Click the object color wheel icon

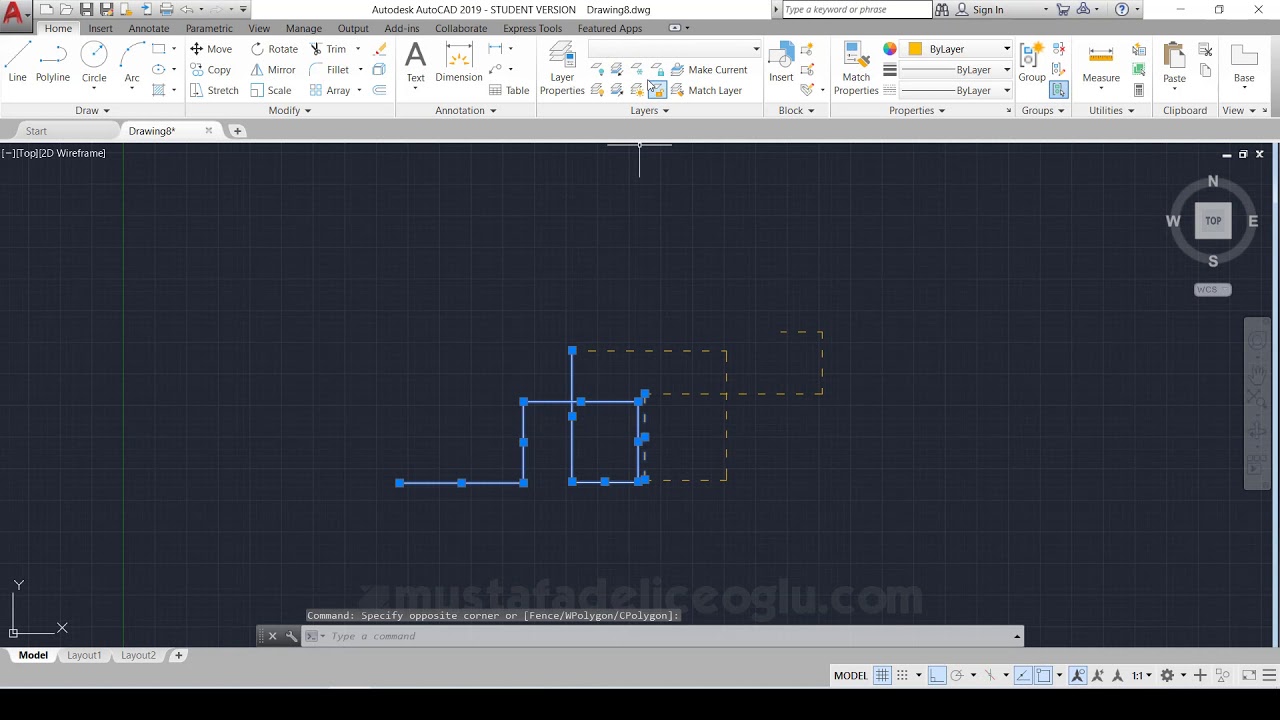tap(890, 49)
